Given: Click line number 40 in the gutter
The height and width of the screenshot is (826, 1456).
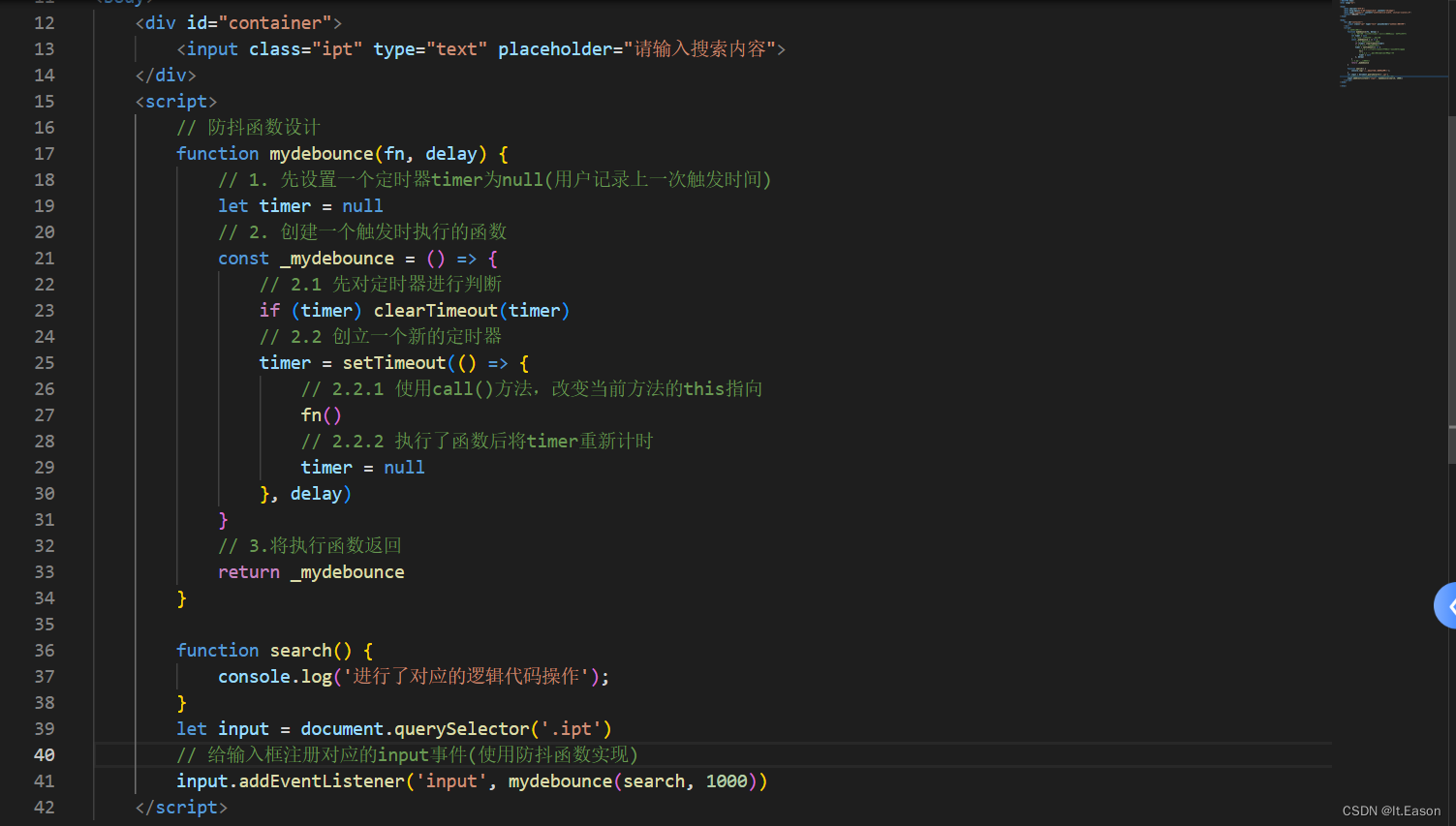Looking at the screenshot, I should 45,754.
